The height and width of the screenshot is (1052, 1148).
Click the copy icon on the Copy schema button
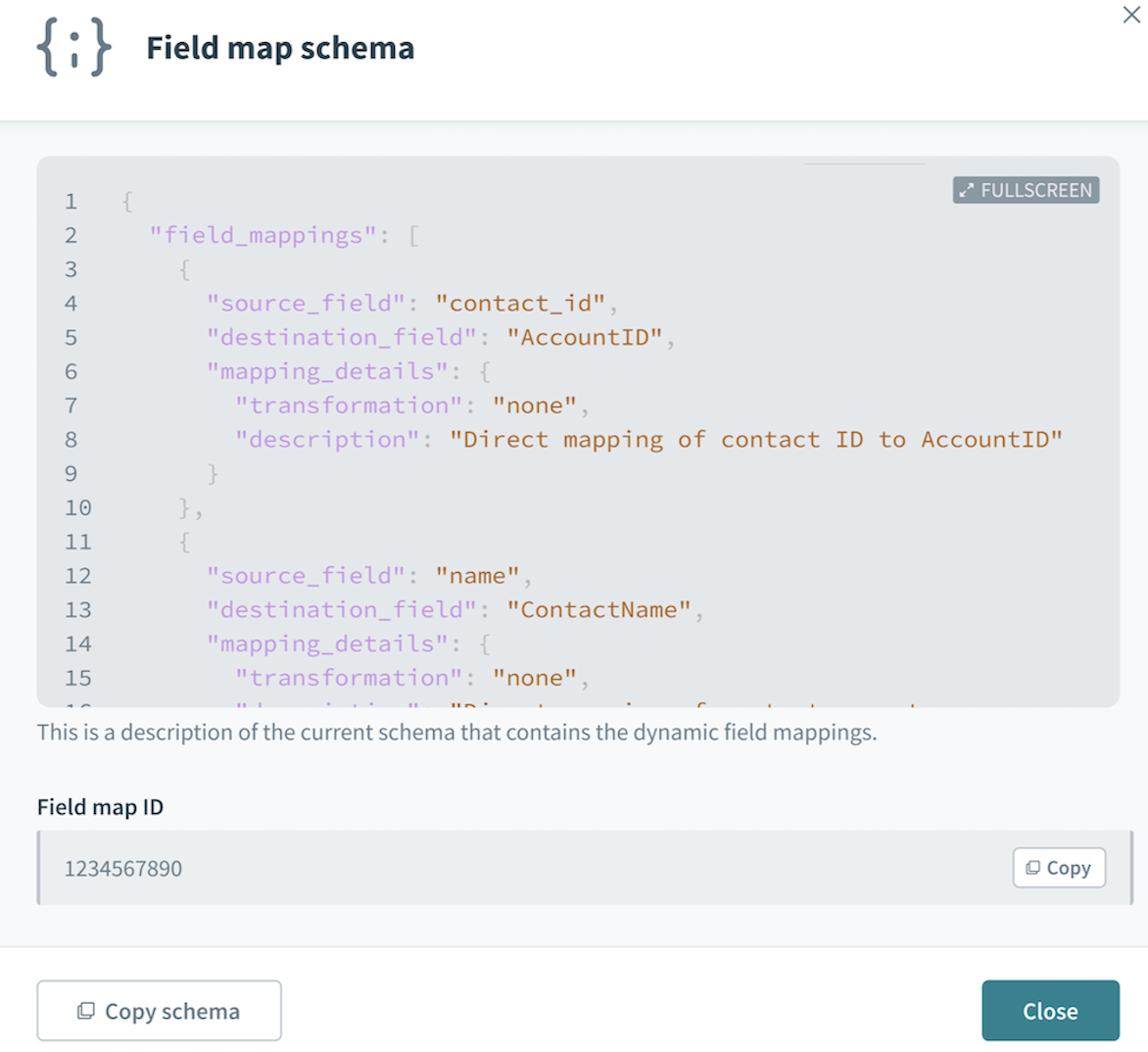[88, 1010]
